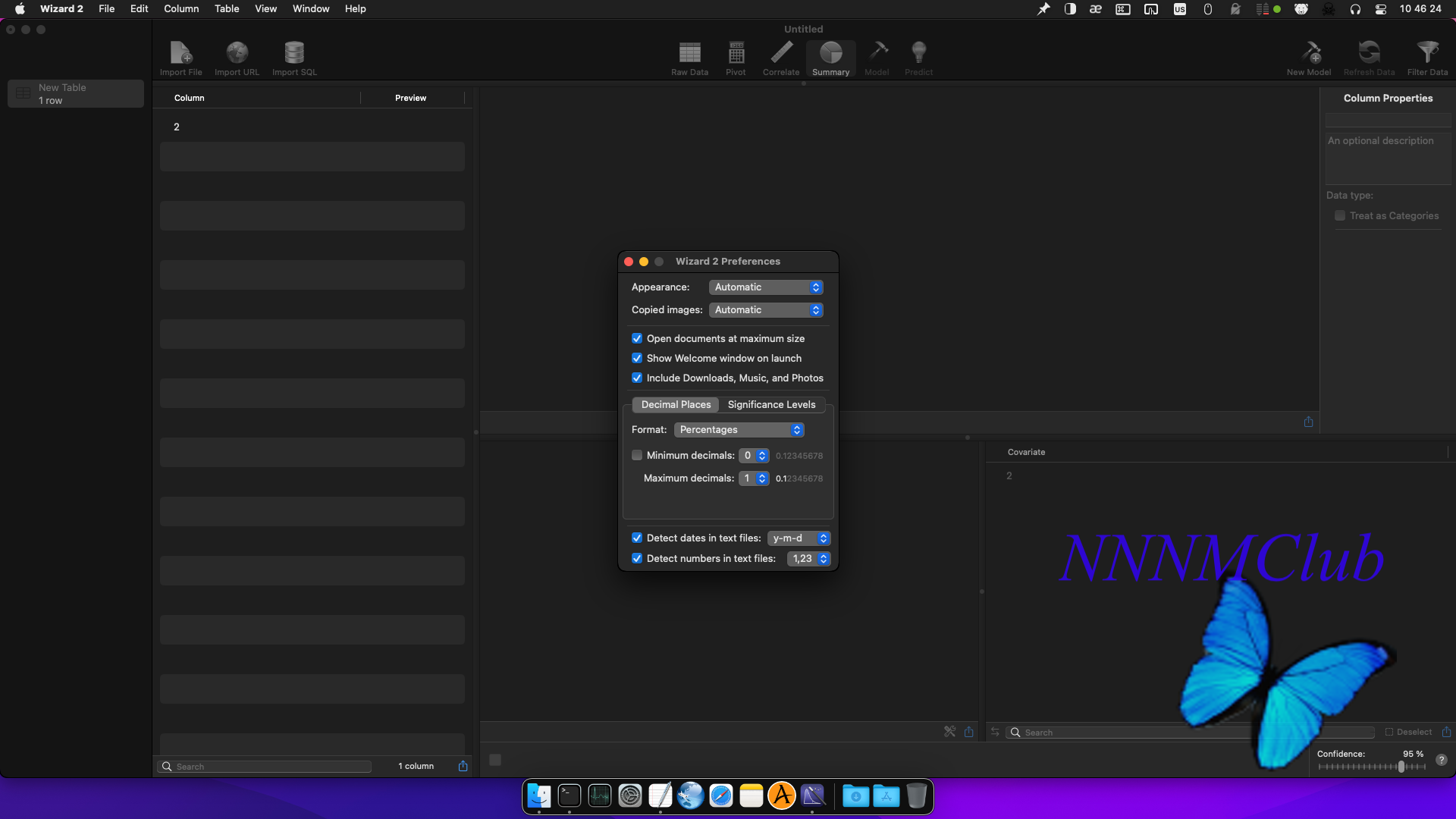
Task: Open the Column menu
Action: click(x=181, y=9)
